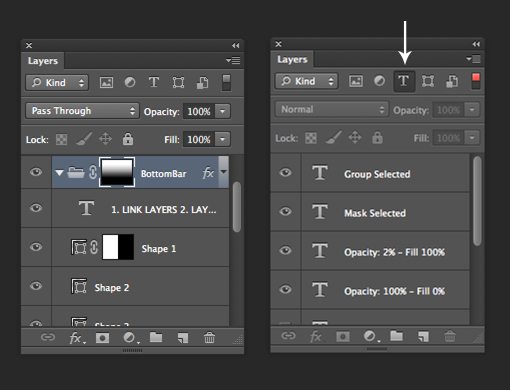Image resolution: width=510 pixels, height=390 pixels.
Task: Add layer style fx in left footer
Action: point(77,338)
